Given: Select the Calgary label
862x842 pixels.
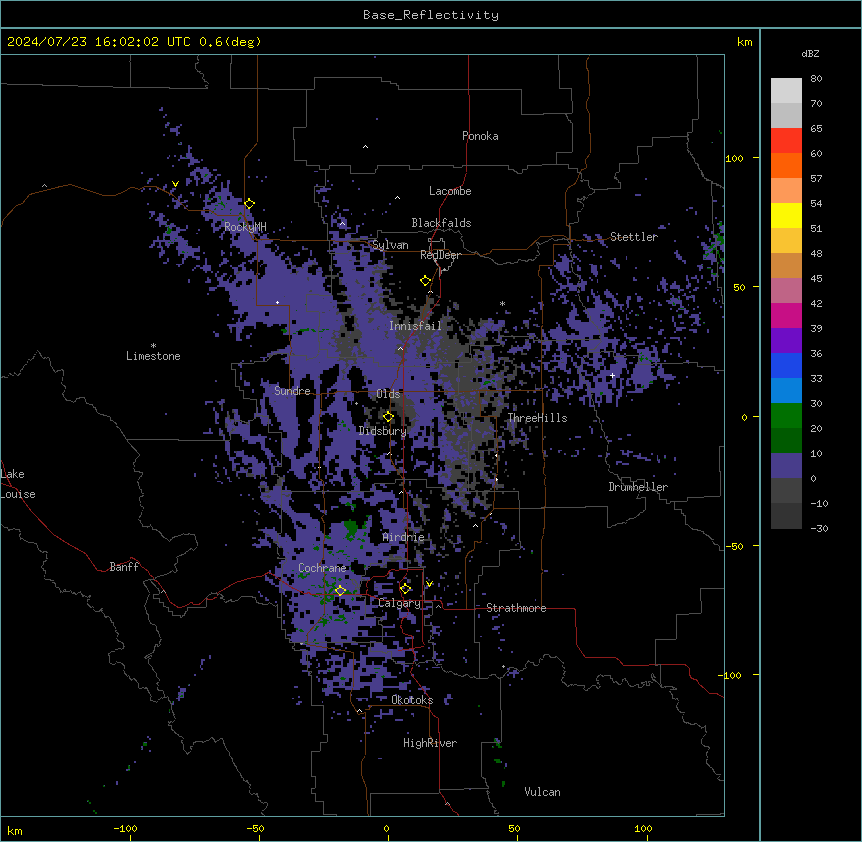Looking at the screenshot, I should 399,603.
